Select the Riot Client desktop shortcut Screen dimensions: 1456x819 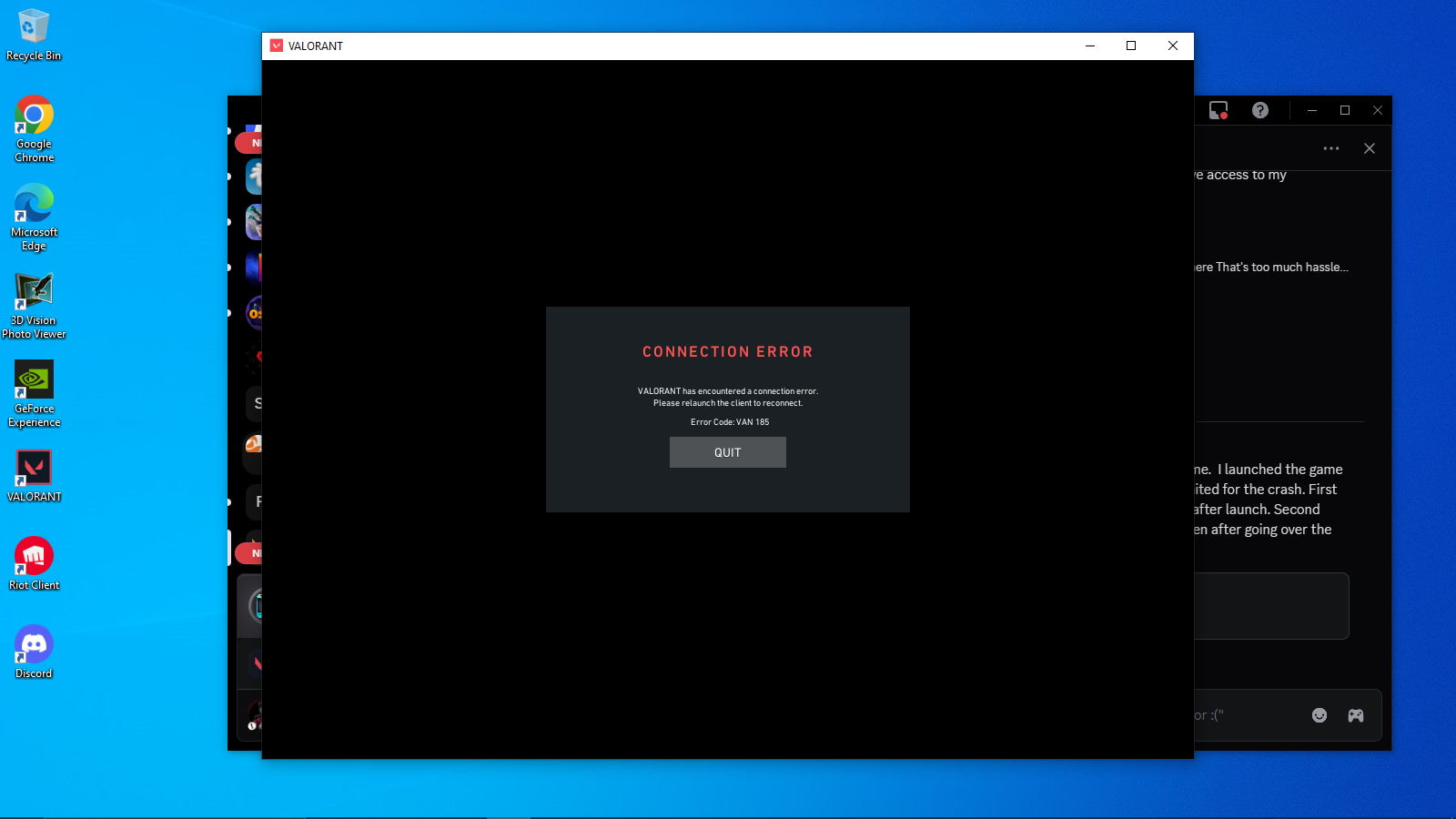(x=34, y=564)
